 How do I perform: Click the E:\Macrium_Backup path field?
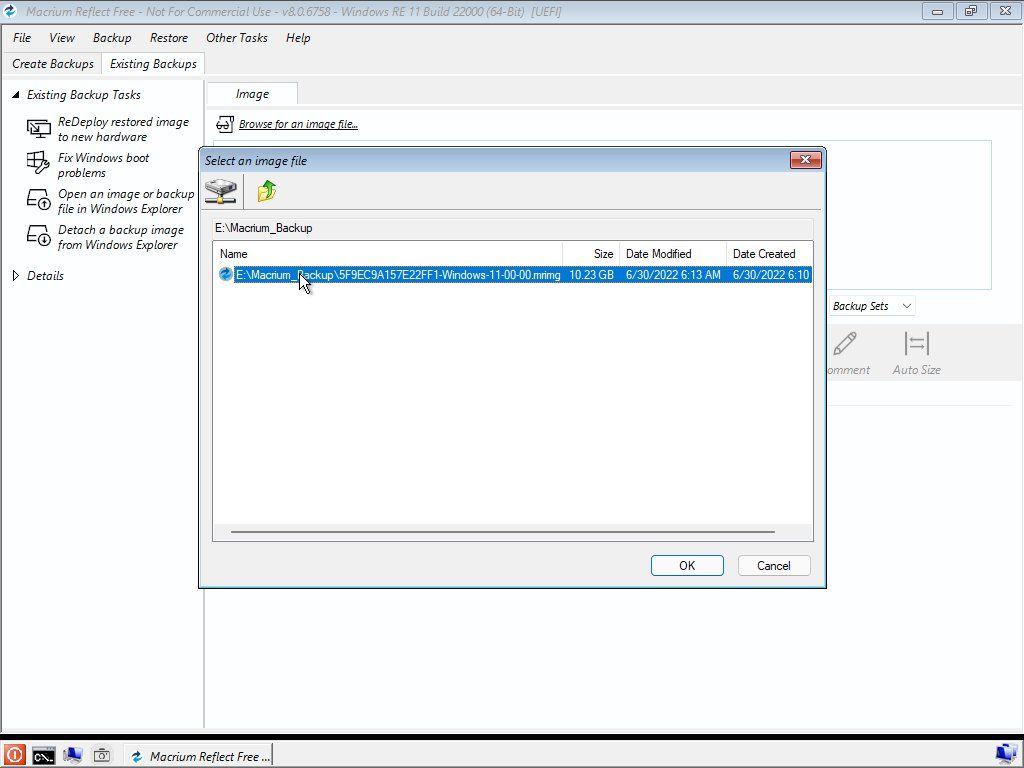click(x=513, y=228)
